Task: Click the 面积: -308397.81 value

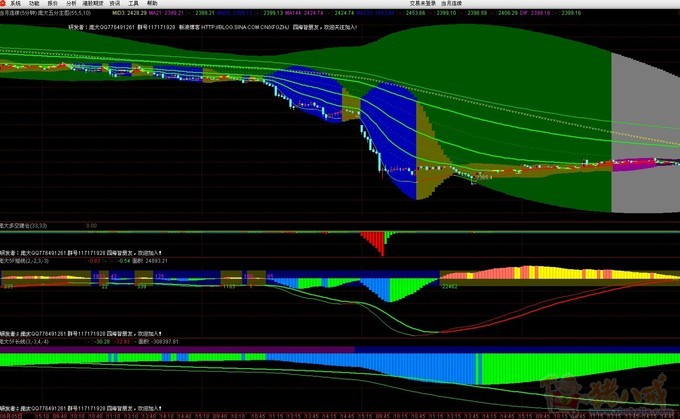Action: pos(158,342)
